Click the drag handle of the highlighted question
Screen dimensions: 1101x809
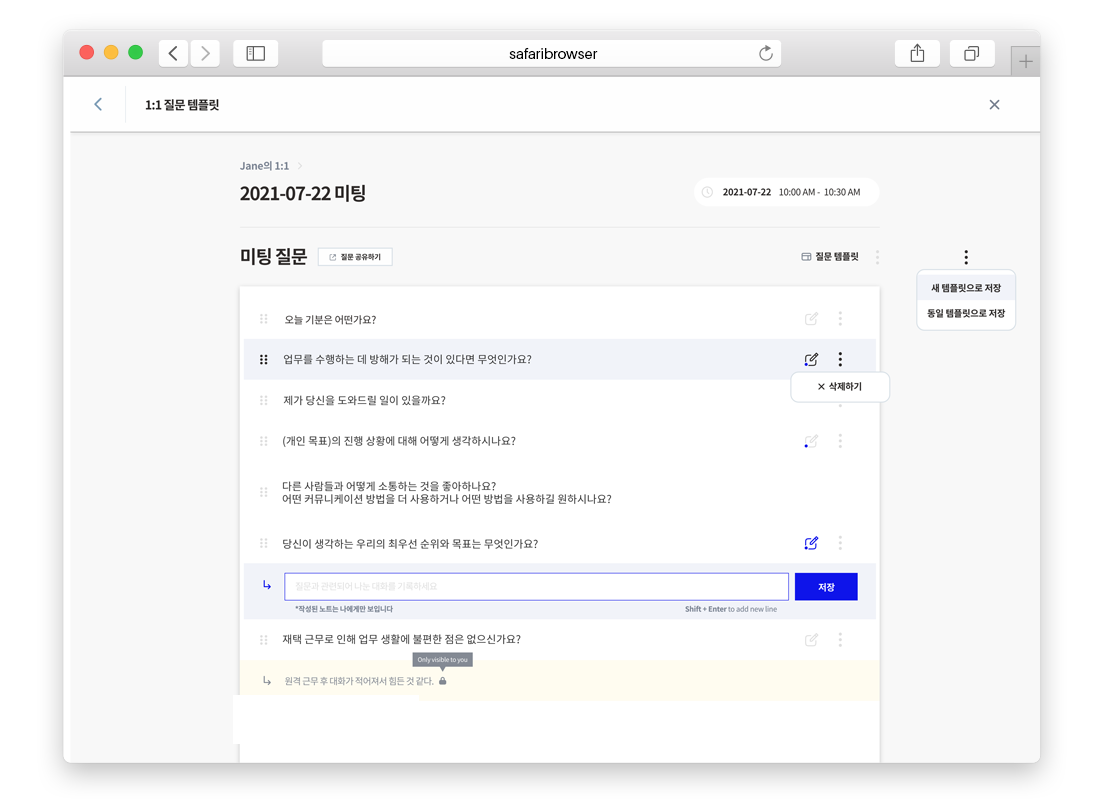coord(263,359)
